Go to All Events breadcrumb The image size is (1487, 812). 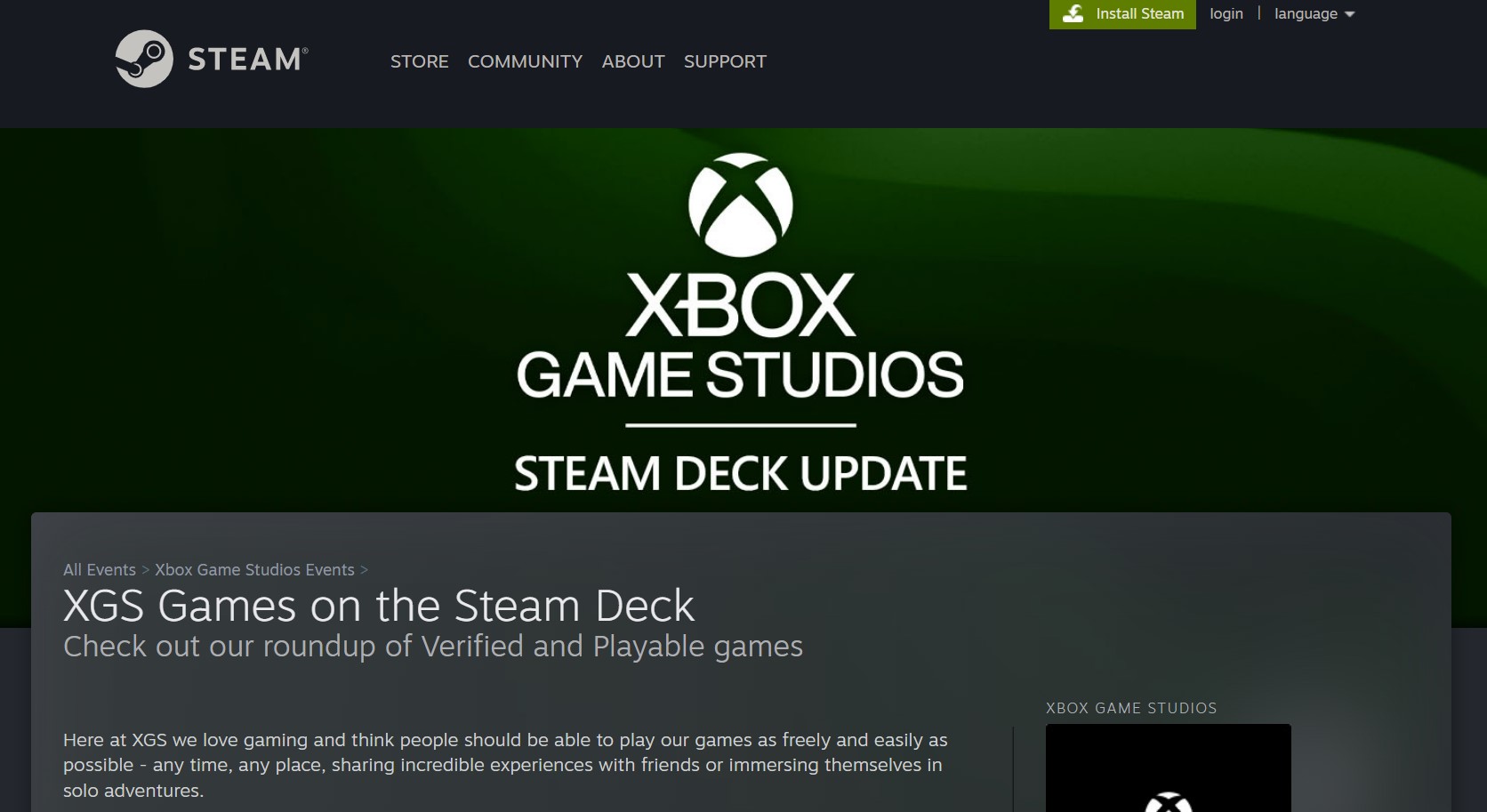(x=100, y=569)
